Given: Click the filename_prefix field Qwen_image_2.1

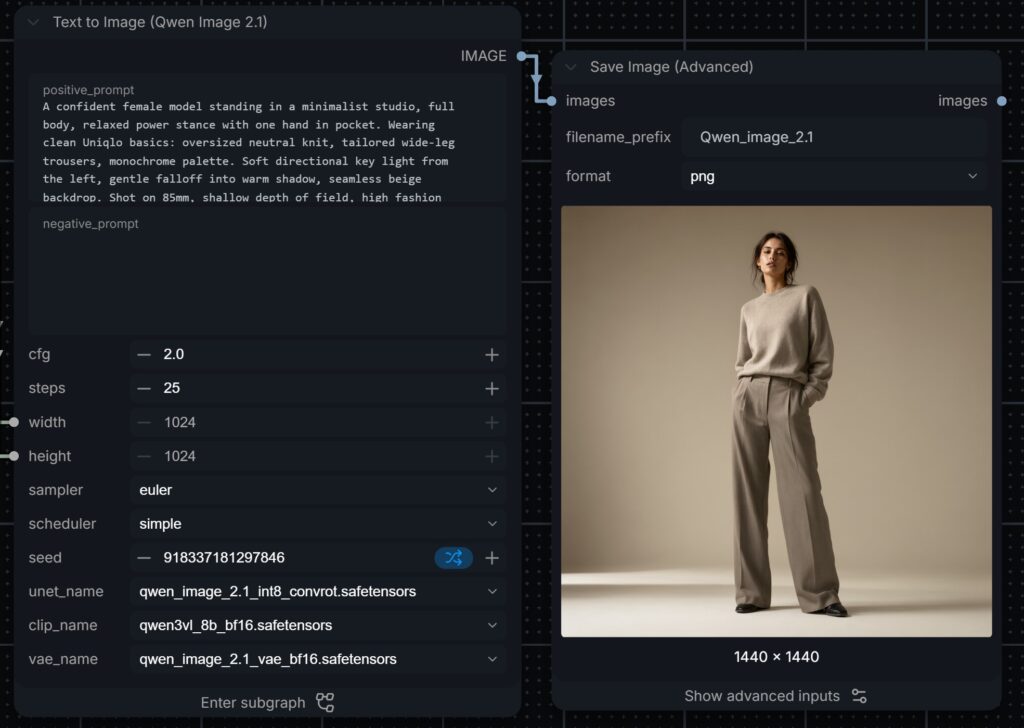Looking at the screenshot, I should [834, 137].
